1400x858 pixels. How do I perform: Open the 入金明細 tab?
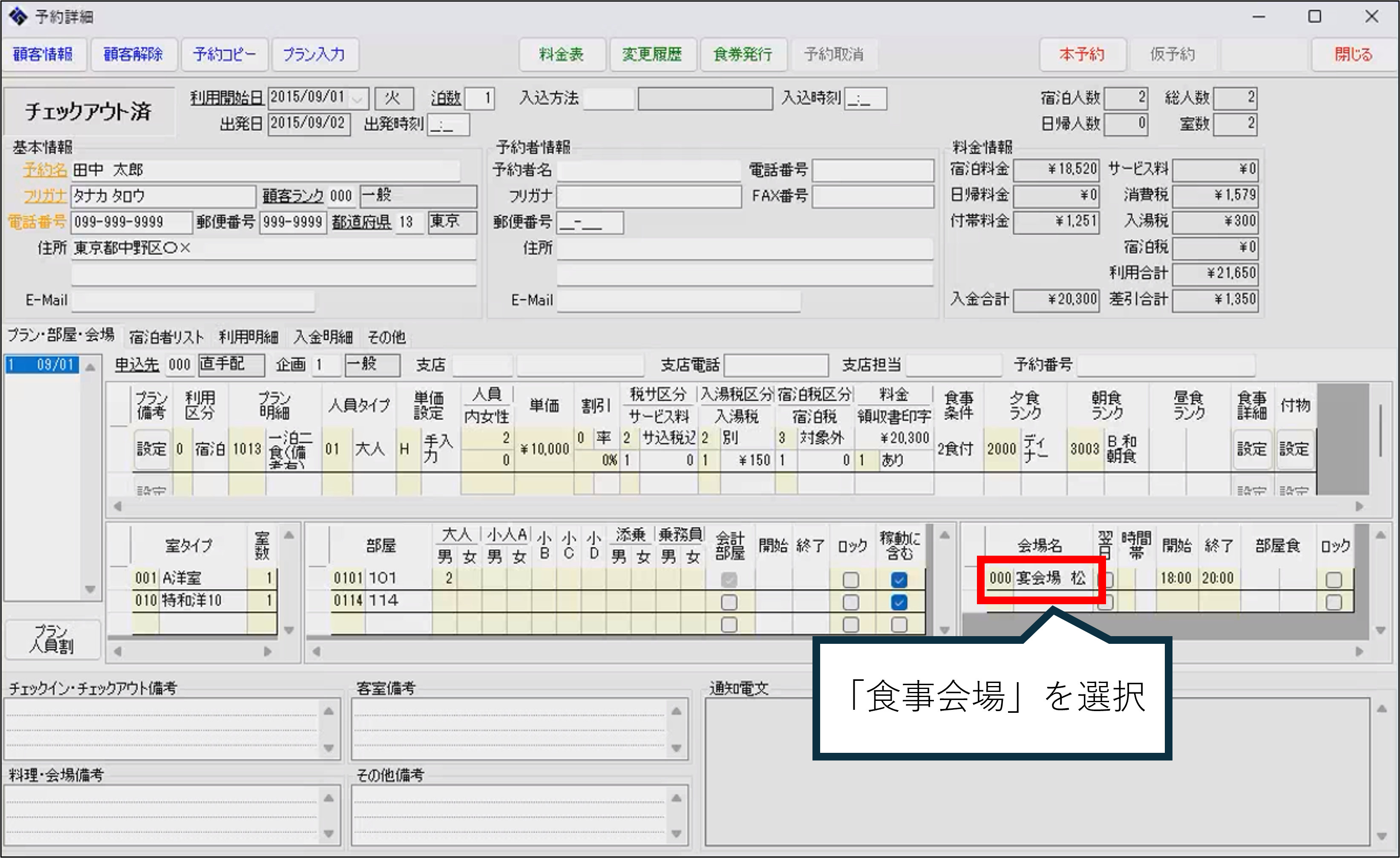tap(323, 337)
